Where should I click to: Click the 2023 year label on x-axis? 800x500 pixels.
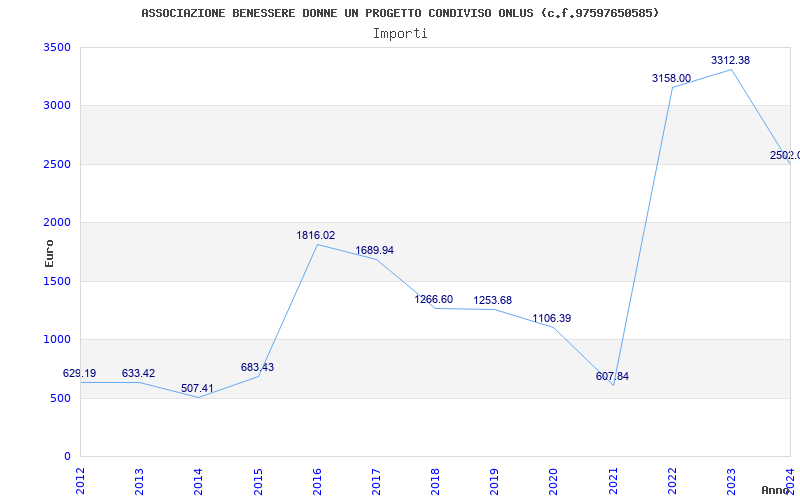click(x=731, y=478)
